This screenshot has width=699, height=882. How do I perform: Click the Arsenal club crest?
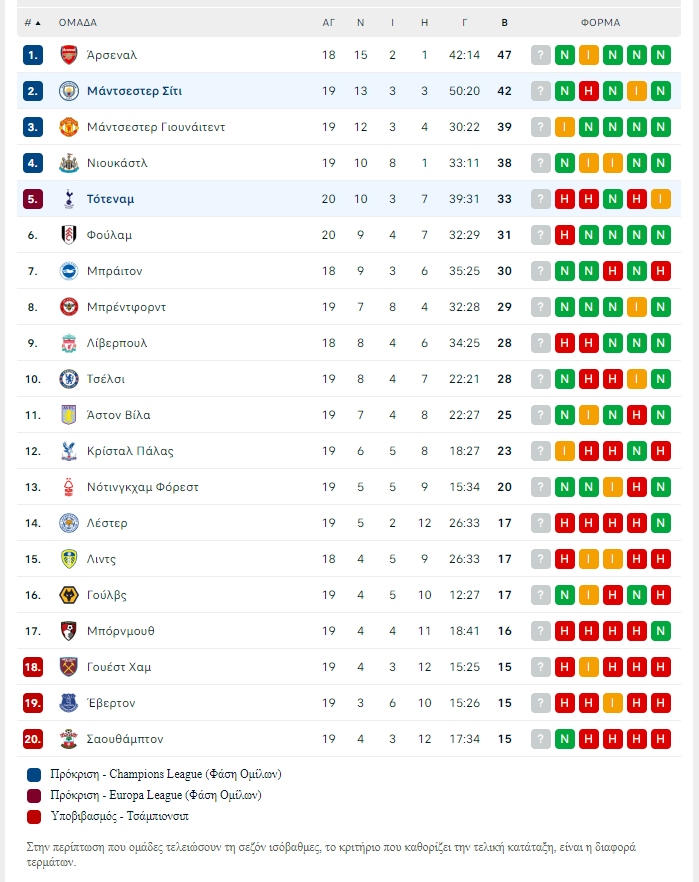69,55
